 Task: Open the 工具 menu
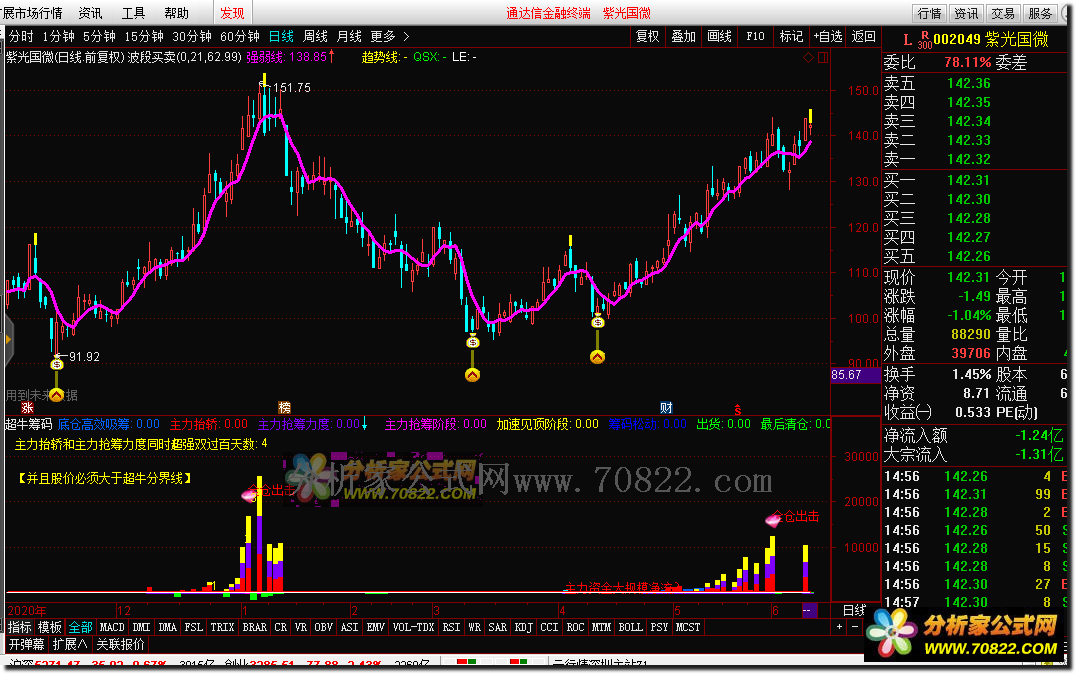[x=133, y=13]
